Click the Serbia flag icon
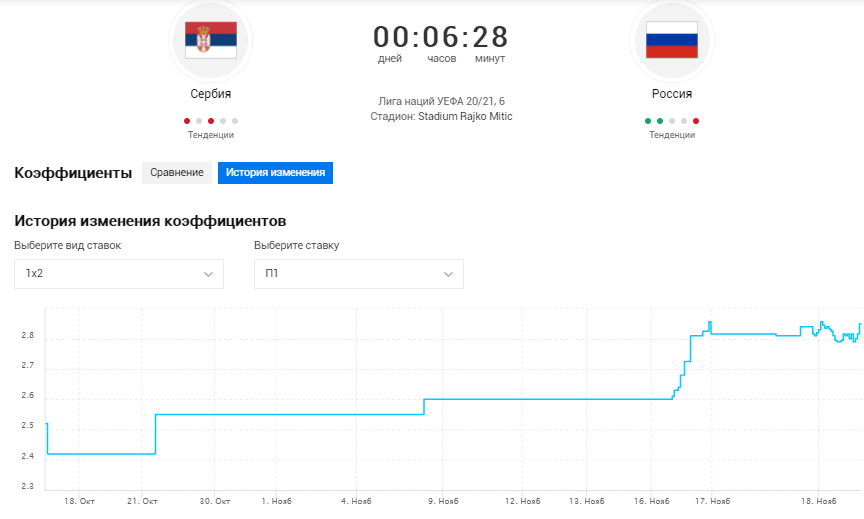This screenshot has width=864, height=519. [211, 39]
